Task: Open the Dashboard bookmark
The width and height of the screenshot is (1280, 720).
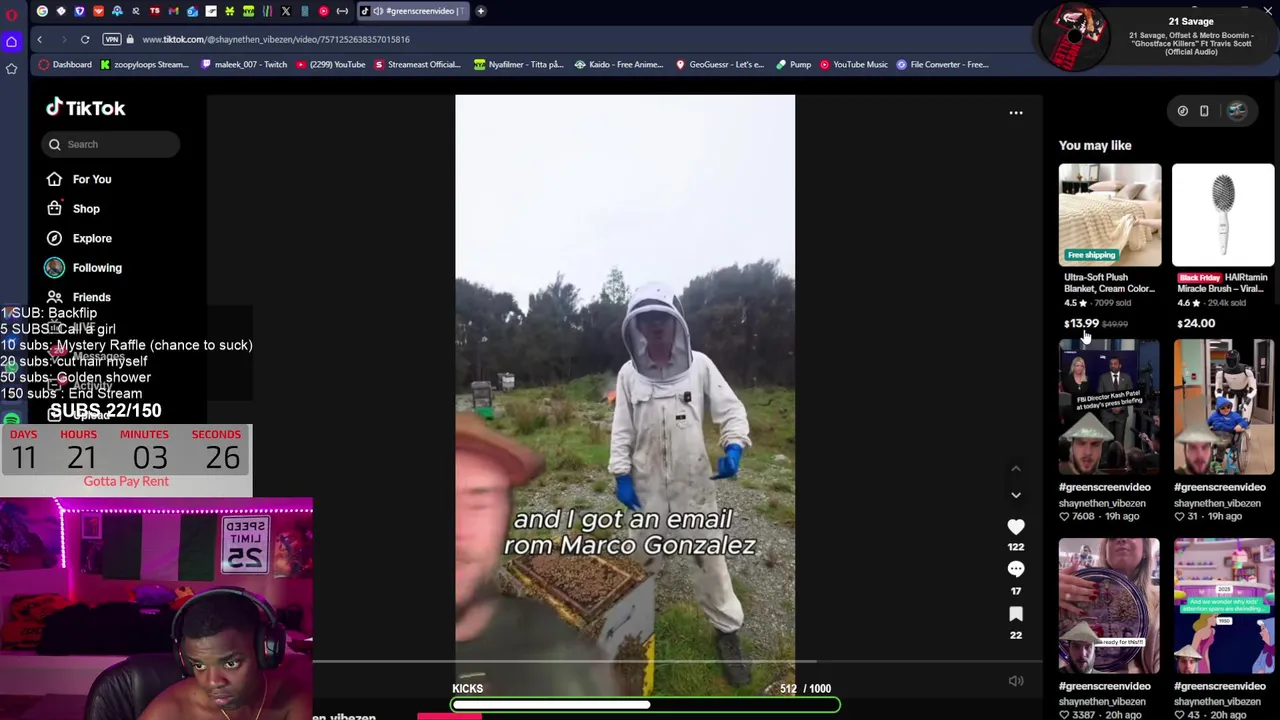Action: click(65, 64)
